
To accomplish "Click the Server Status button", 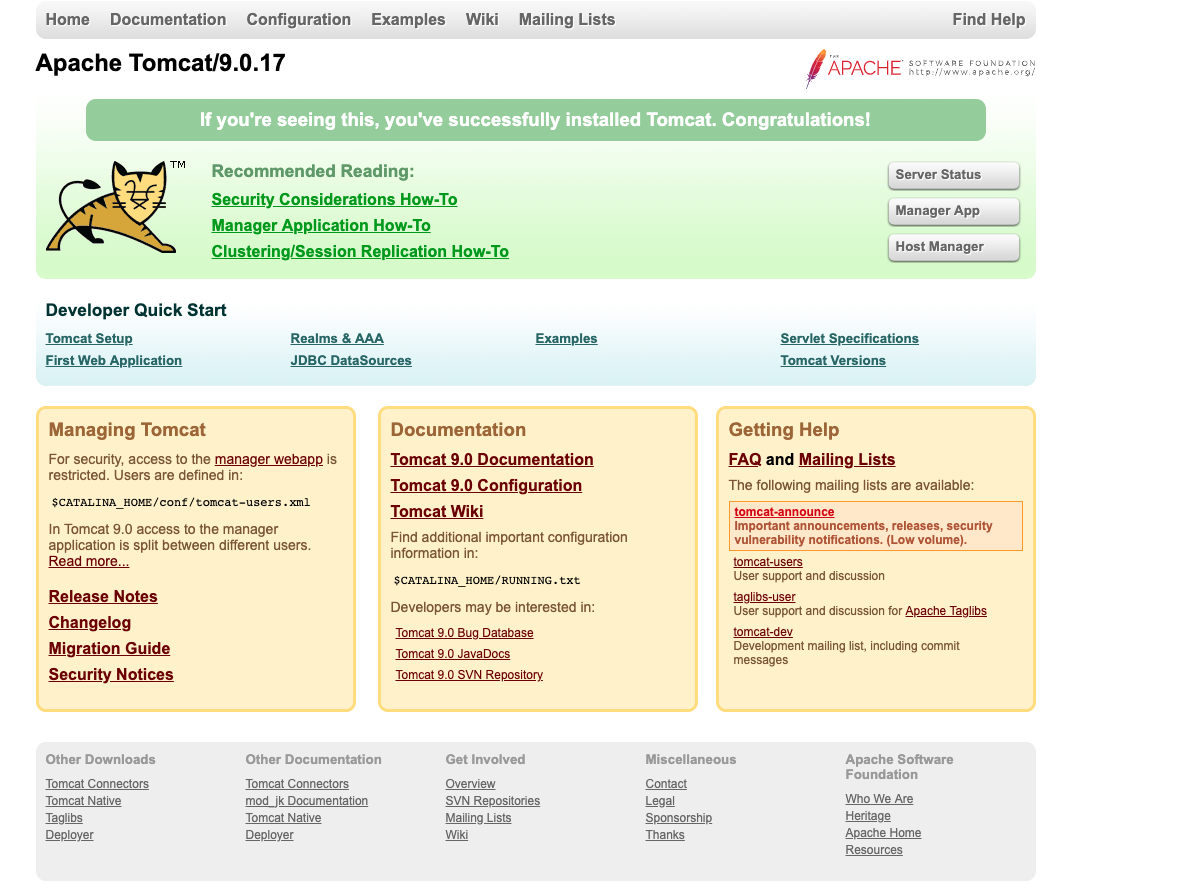I will point(954,175).
